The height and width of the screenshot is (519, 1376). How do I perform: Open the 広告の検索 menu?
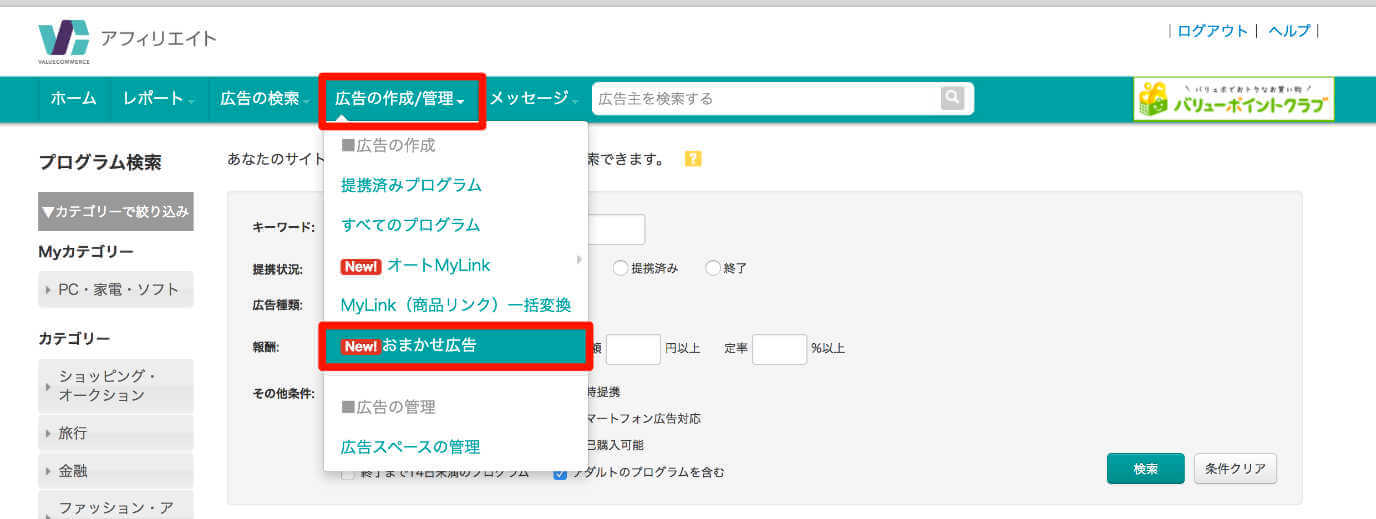pos(265,98)
